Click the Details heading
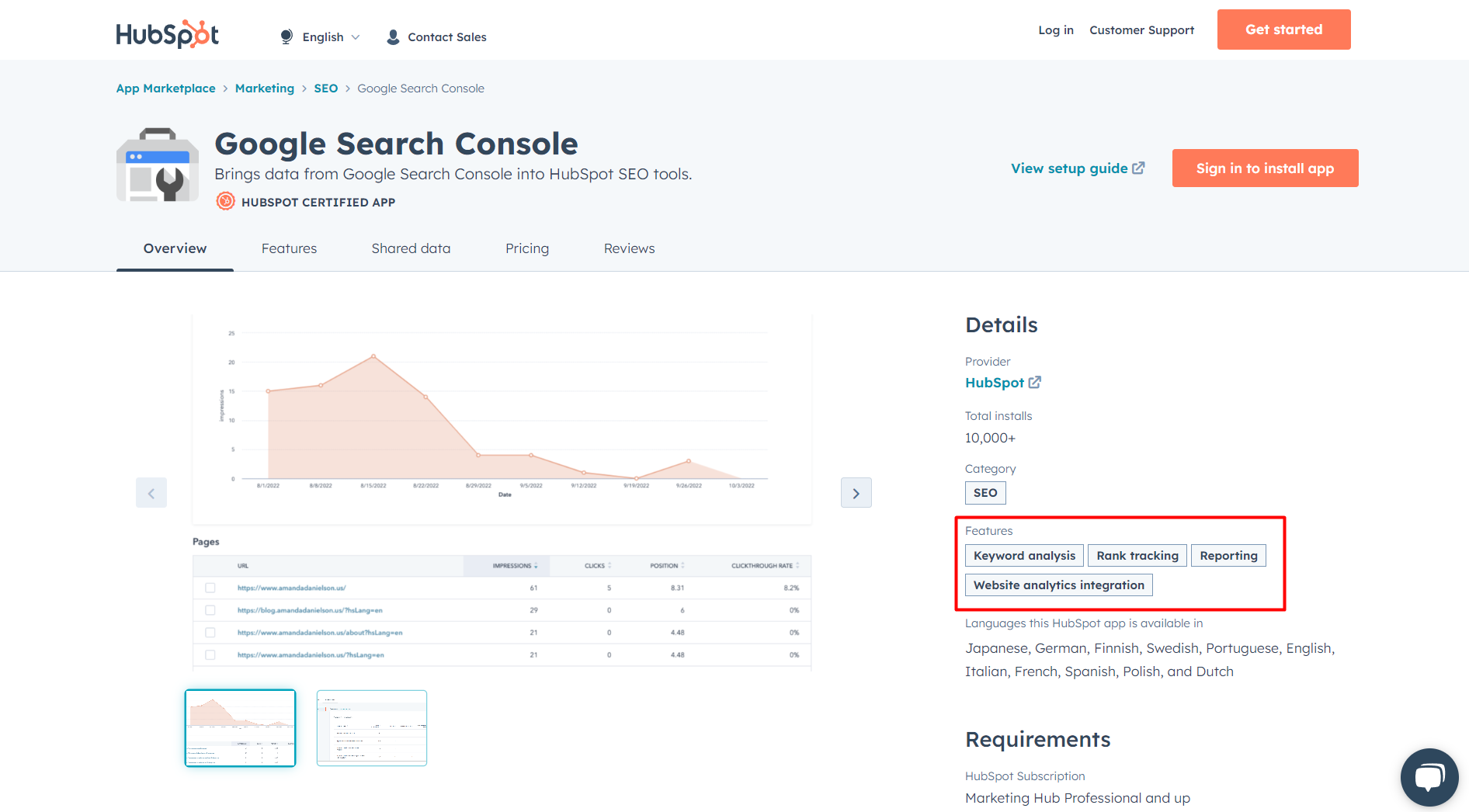The width and height of the screenshot is (1469, 812). 1002,325
